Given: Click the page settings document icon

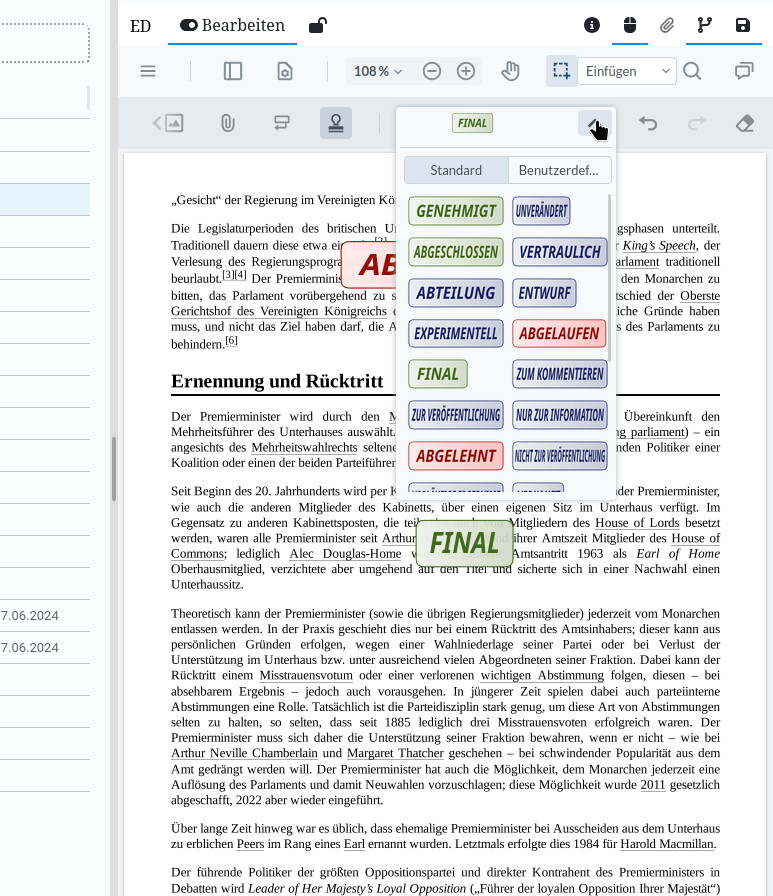Looking at the screenshot, I should pos(285,71).
